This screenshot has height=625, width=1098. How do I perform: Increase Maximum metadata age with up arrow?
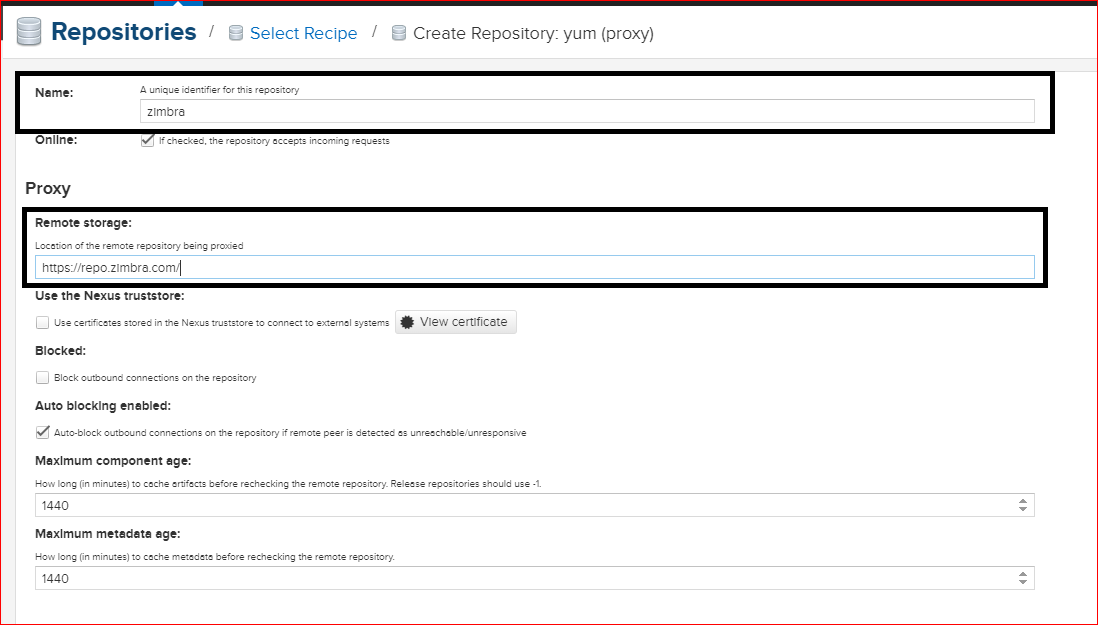tap(1022, 574)
